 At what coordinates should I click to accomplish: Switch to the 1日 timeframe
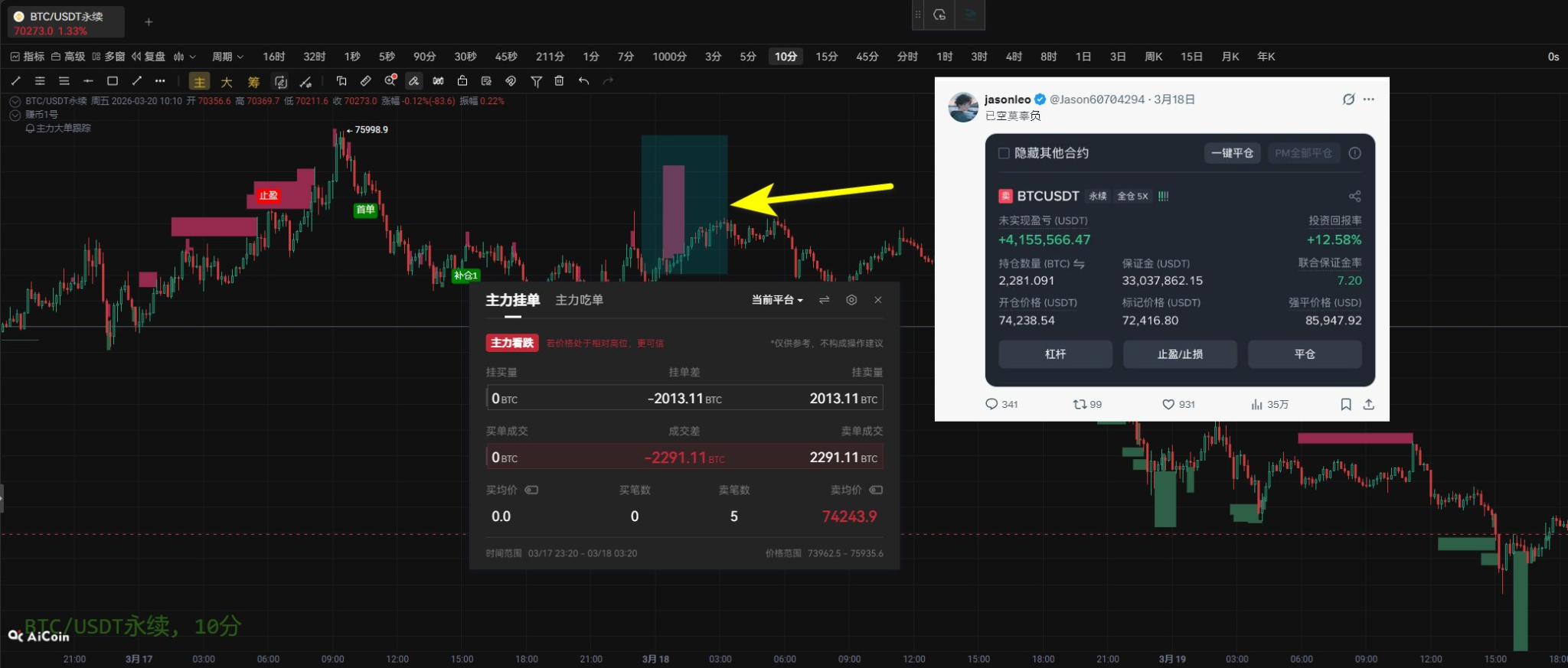[1083, 57]
